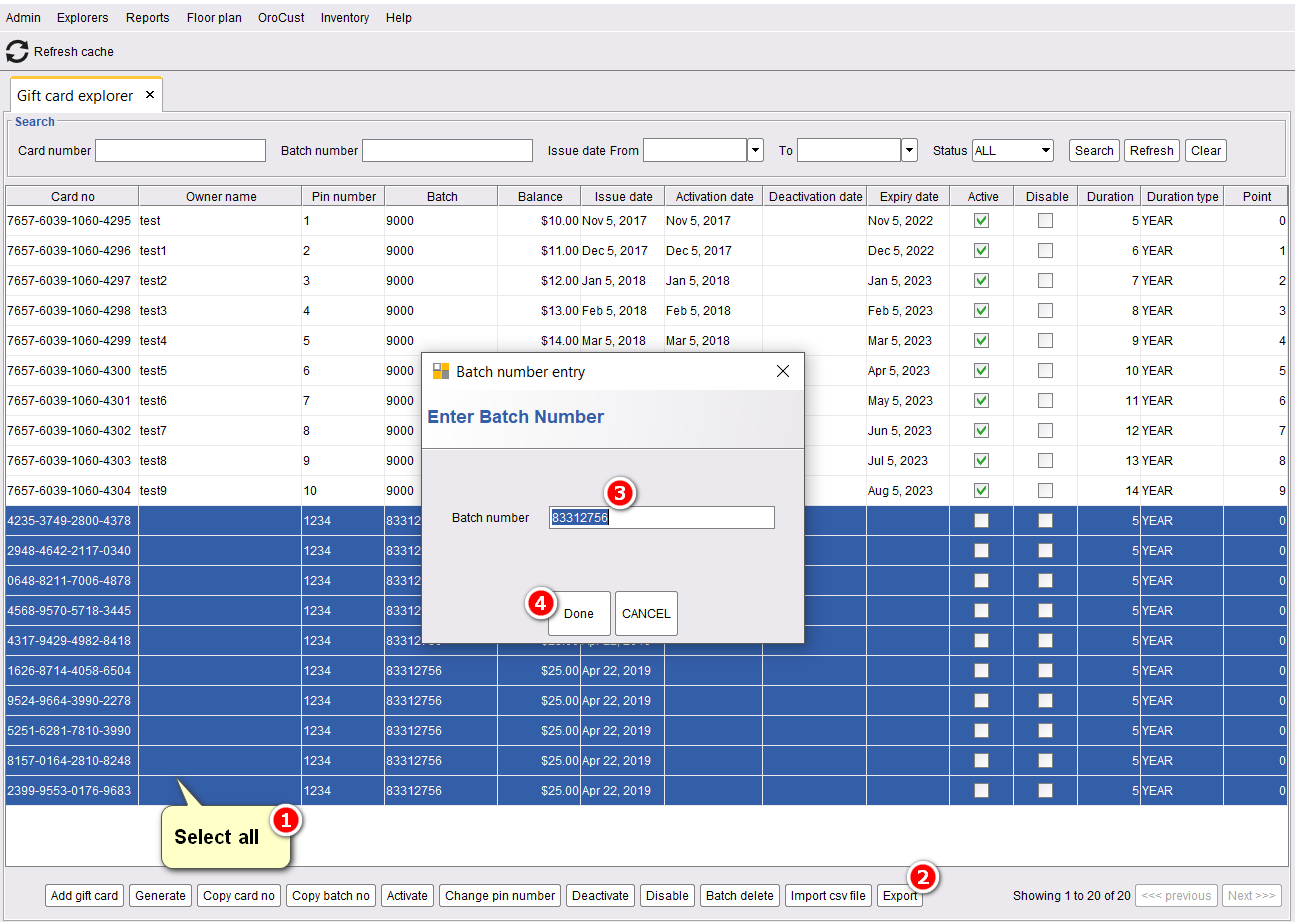
Task: Open the Issue date From calendar dropdown
Action: [756, 150]
